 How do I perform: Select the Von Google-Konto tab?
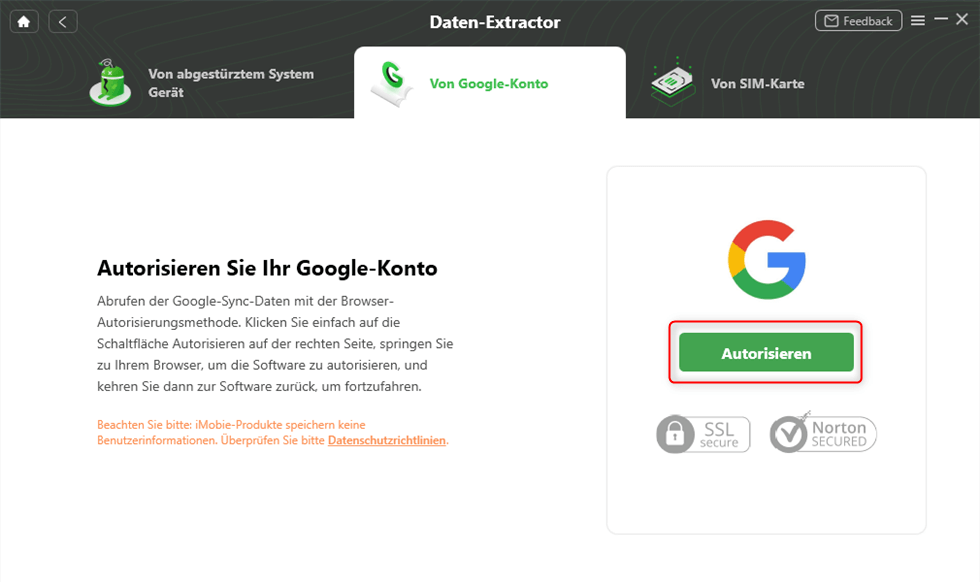click(x=490, y=83)
